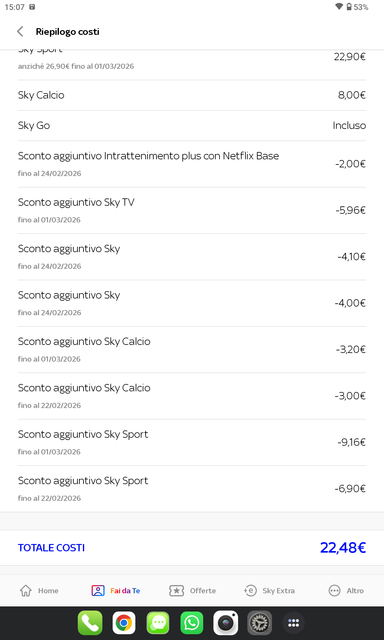Open the app drawer grid icon
Image resolution: width=384 pixels, height=640 pixels.
(x=293, y=623)
